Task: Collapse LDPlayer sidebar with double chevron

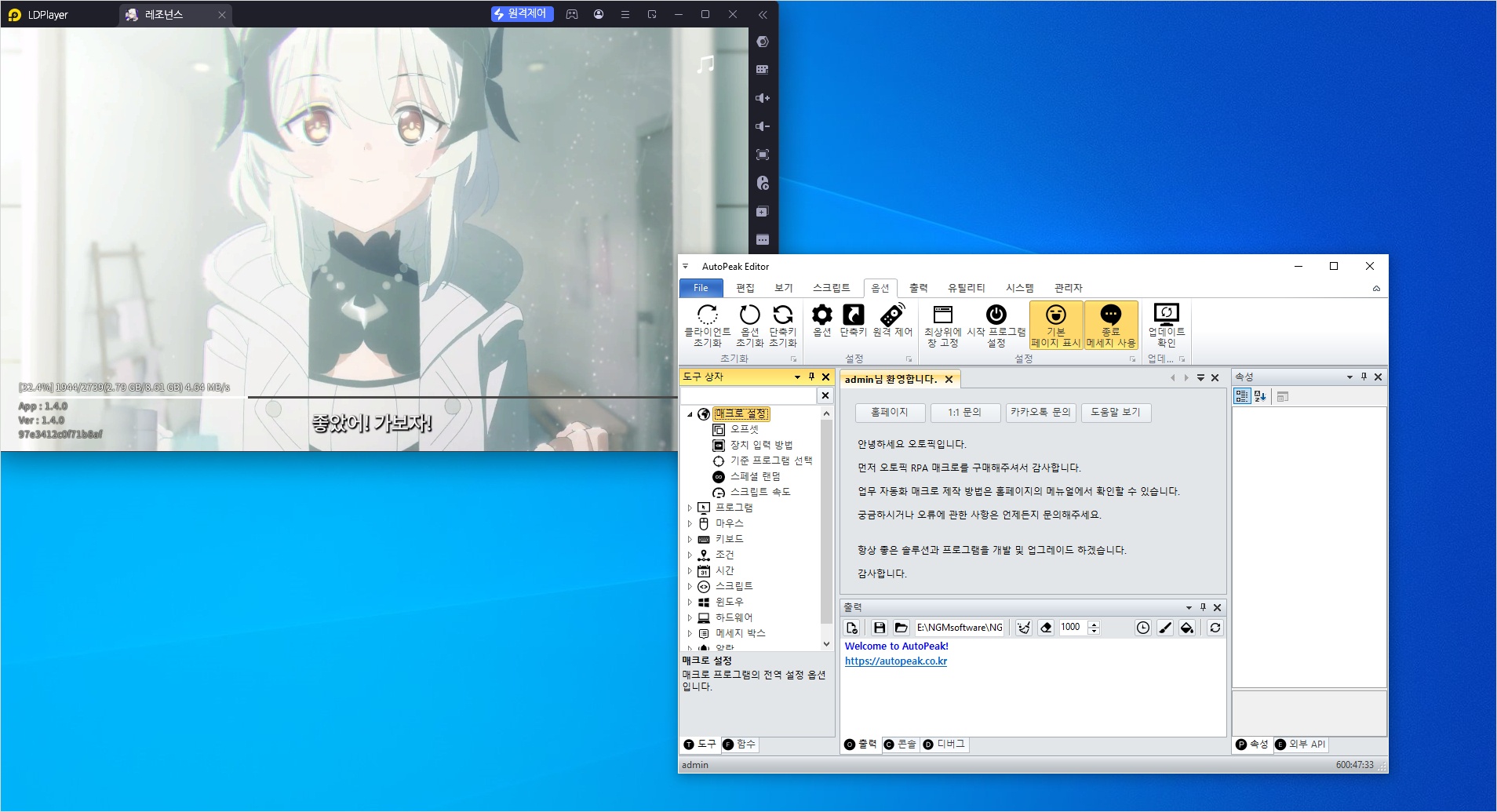Action: pyautogui.click(x=763, y=14)
